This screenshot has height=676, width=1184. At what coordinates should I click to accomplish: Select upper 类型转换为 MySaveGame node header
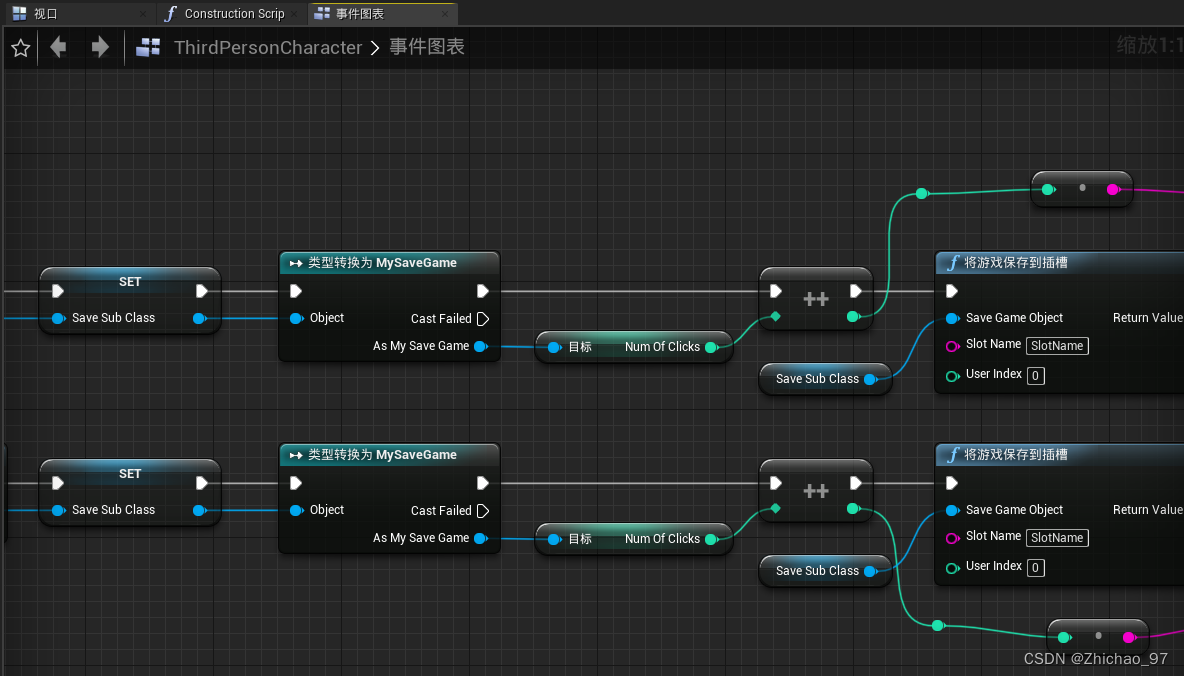click(389, 263)
